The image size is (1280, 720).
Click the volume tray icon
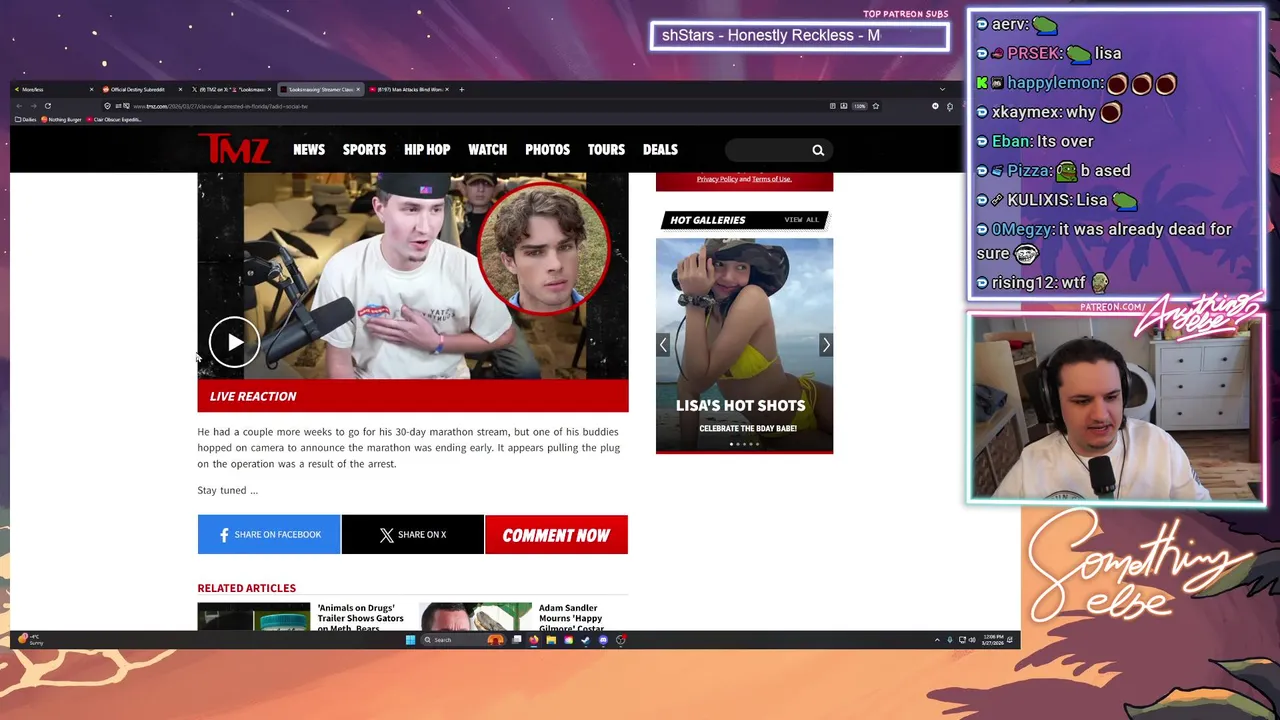pos(972,640)
